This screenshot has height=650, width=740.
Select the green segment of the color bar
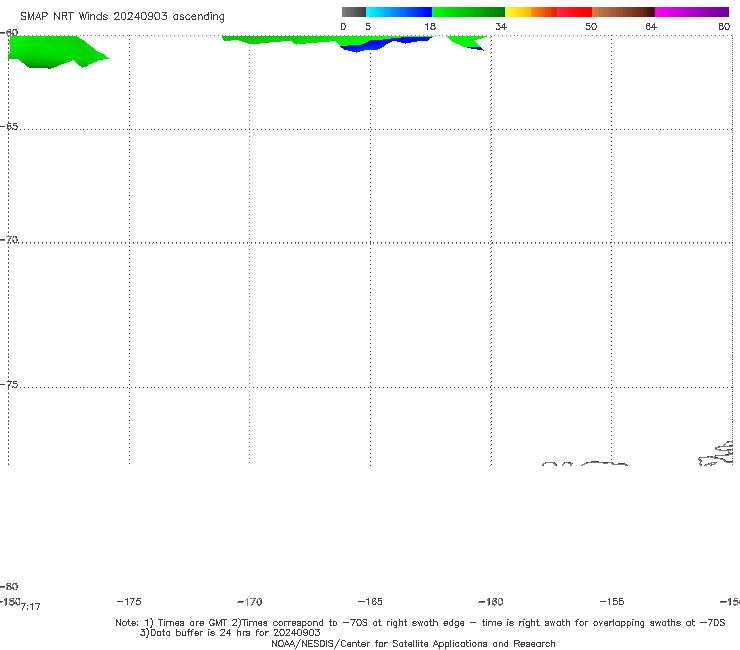click(468, 12)
